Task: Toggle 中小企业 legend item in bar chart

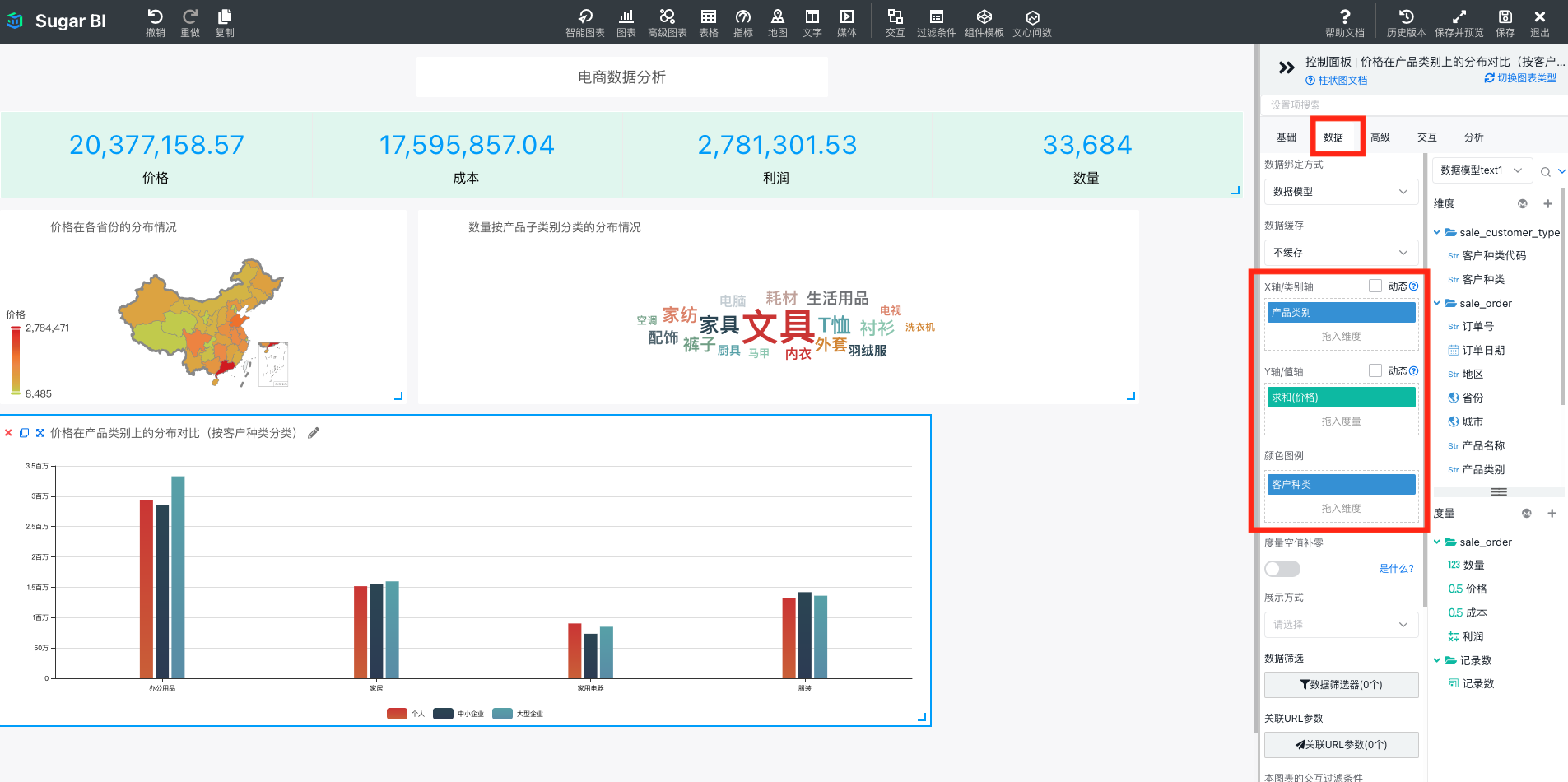Action: click(x=458, y=714)
